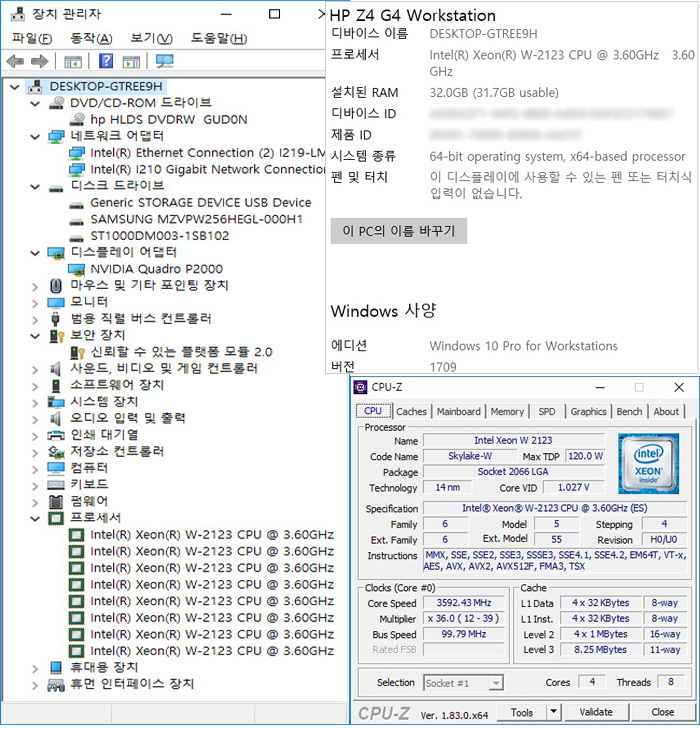Collapse the 디스크 드라이브 category
Image resolution: width=700 pixels, height=729 pixels.
pos(35,187)
